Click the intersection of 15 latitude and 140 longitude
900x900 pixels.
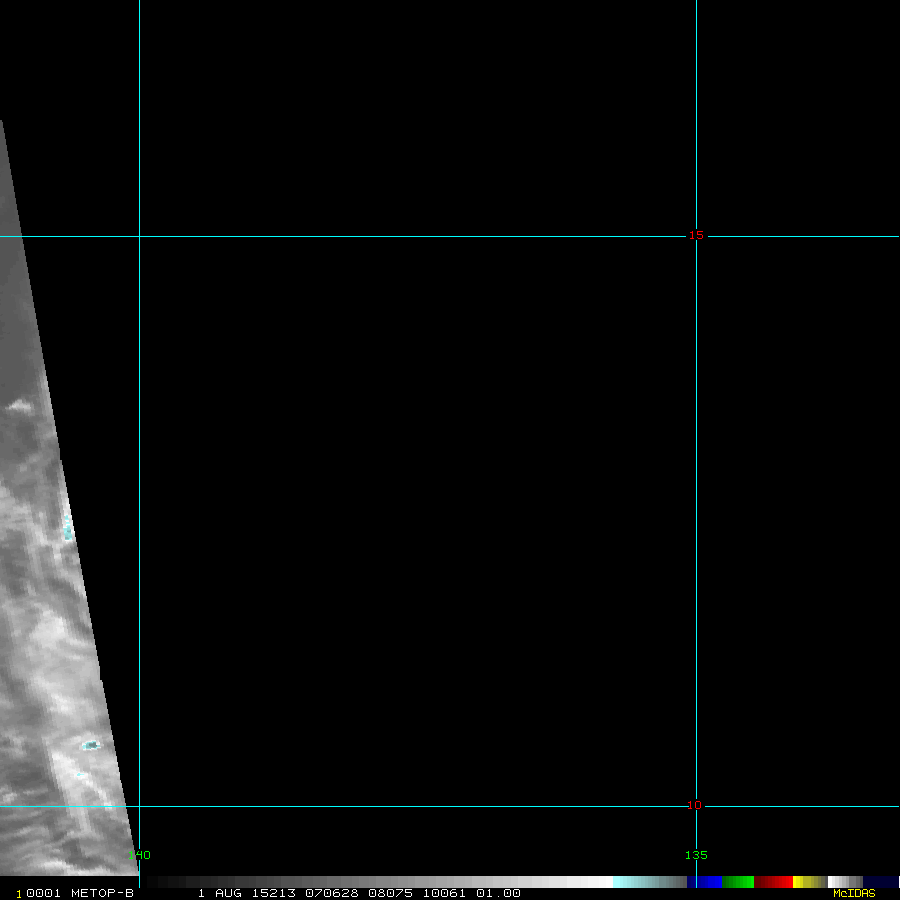(x=139, y=237)
